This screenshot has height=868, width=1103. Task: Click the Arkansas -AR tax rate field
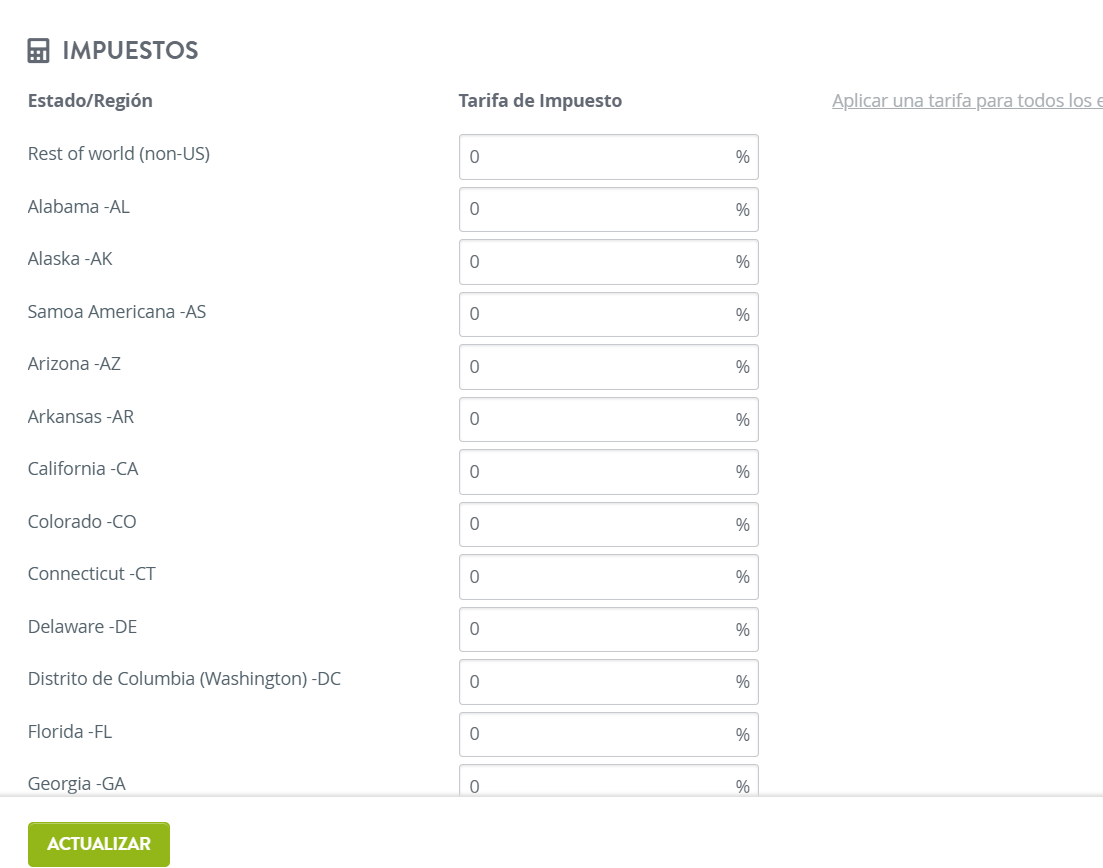point(608,419)
